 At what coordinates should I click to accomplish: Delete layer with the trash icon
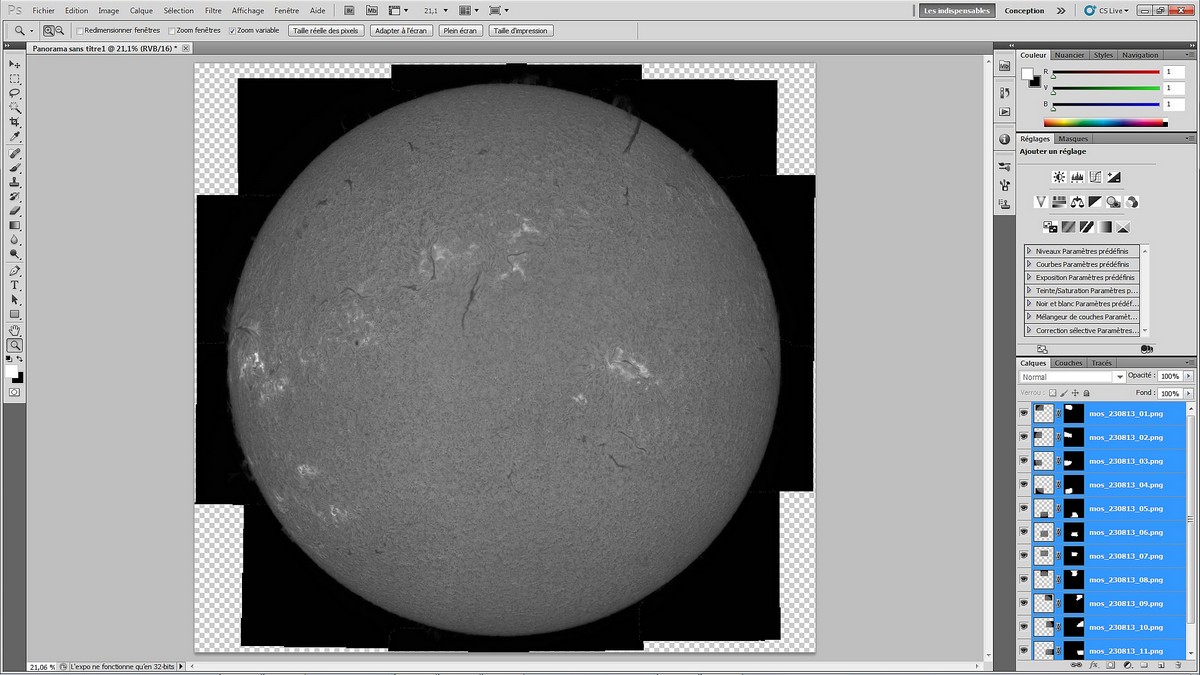[x=1178, y=664]
